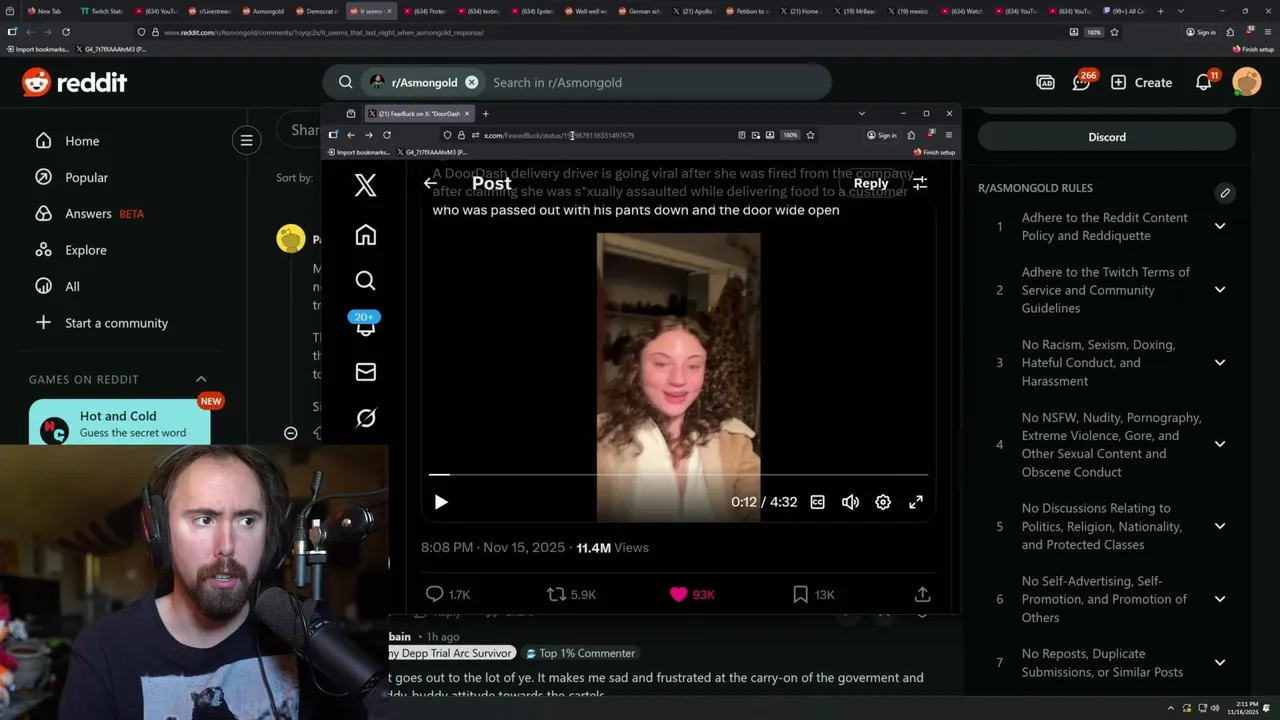The image size is (1280, 720).
Task: Collapse the Games on Reddit section
Action: tap(201, 379)
